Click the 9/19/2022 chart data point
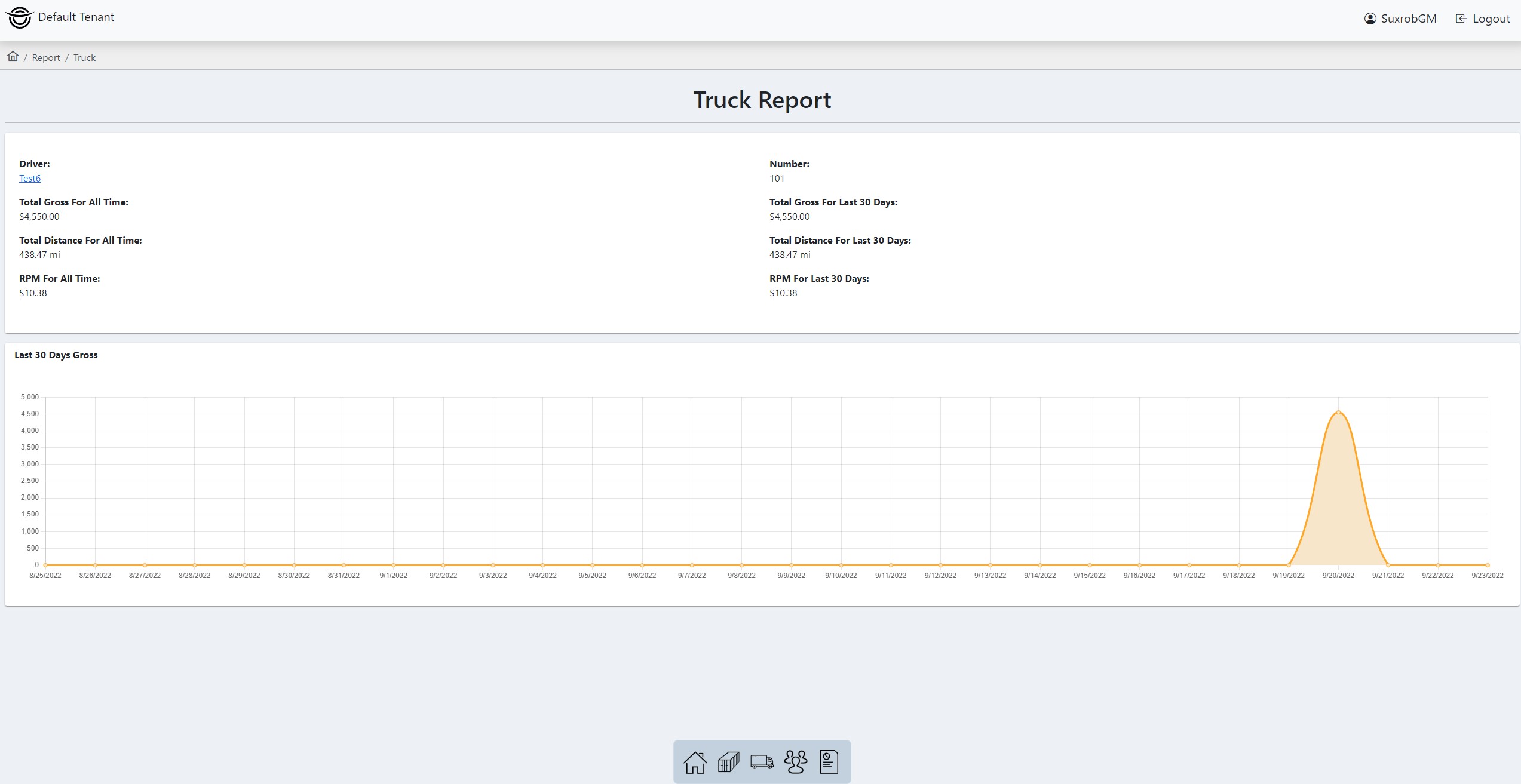1521x784 pixels. pos(1289,565)
